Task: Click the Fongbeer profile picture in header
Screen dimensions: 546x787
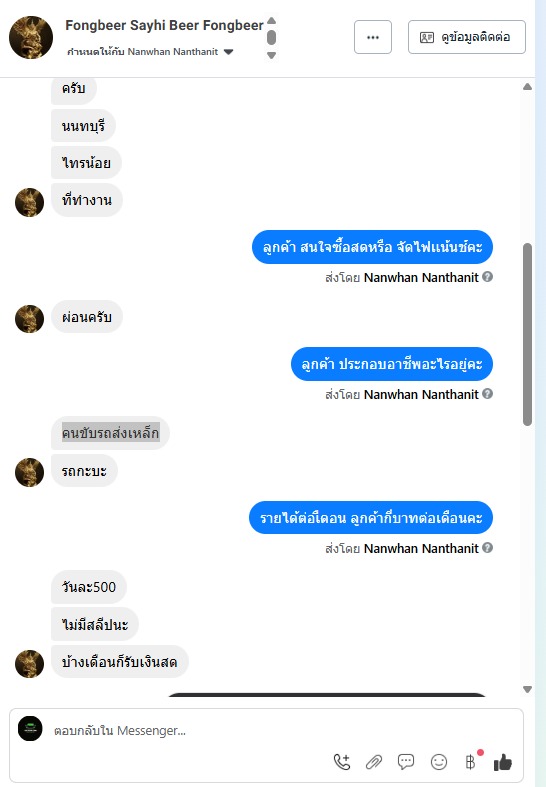Action: [31, 38]
